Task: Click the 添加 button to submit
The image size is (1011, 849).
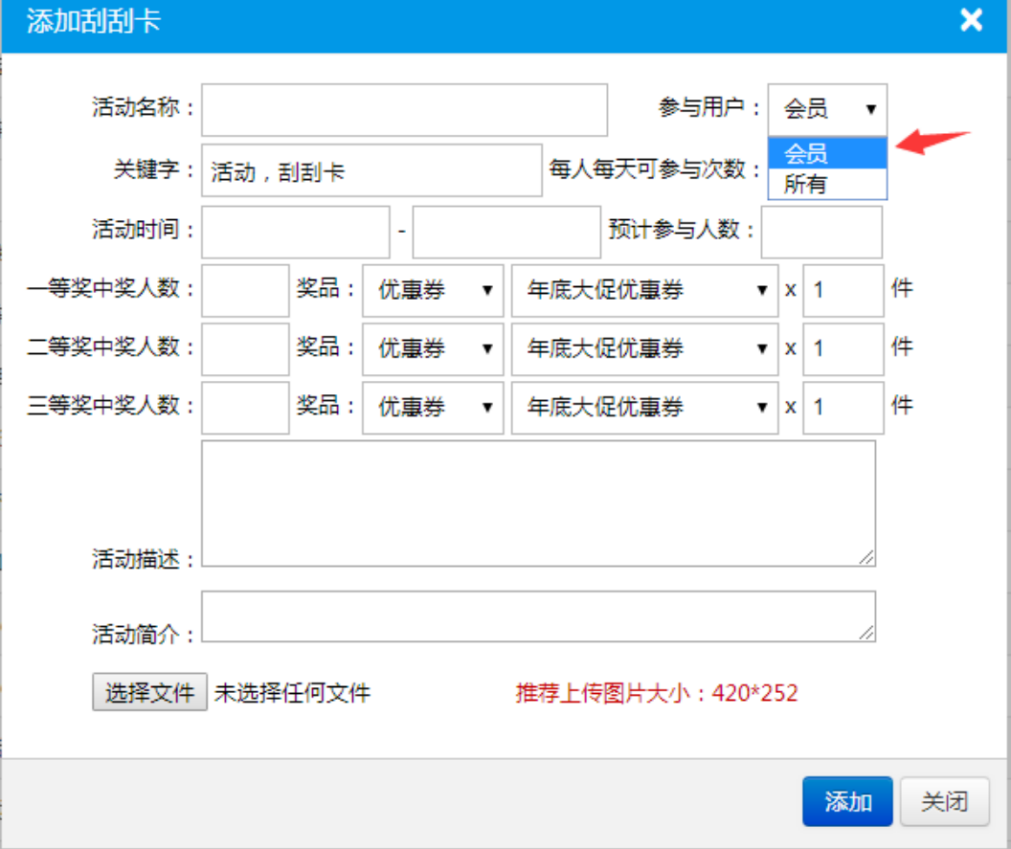Action: (x=847, y=801)
